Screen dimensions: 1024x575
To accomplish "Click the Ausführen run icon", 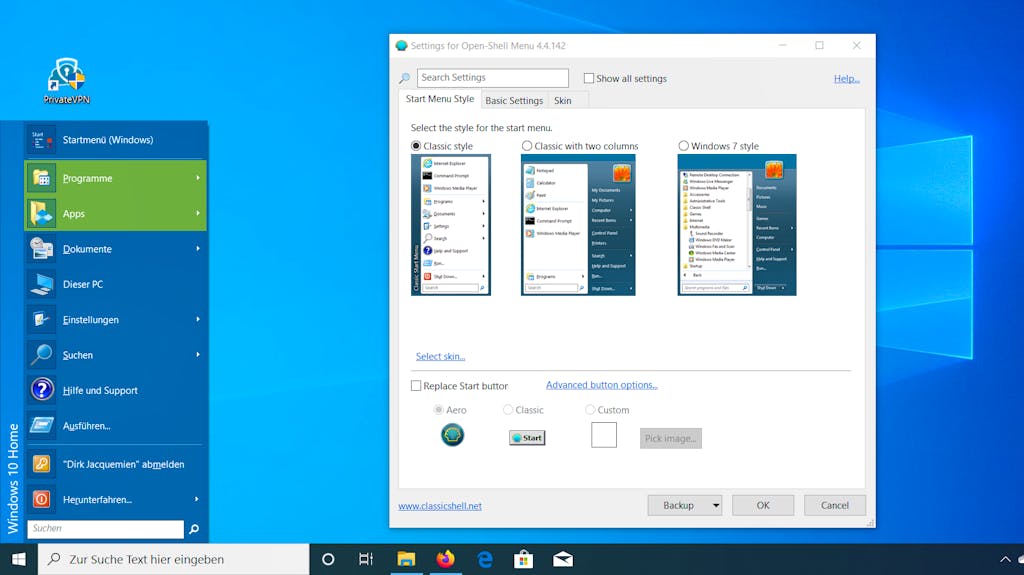I will click(x=41, y=425).
